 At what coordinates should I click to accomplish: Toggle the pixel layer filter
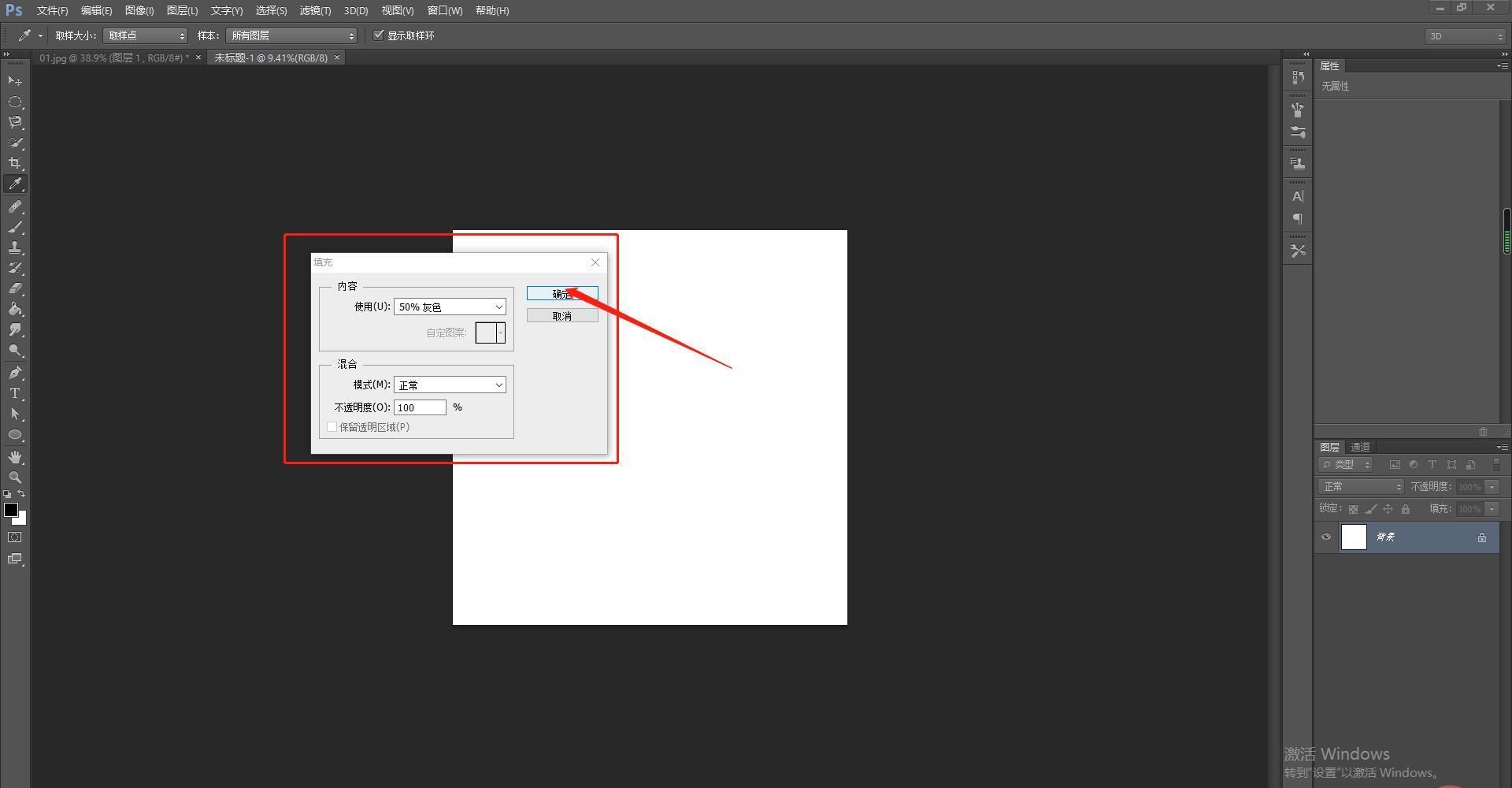tap(1395, 465)
